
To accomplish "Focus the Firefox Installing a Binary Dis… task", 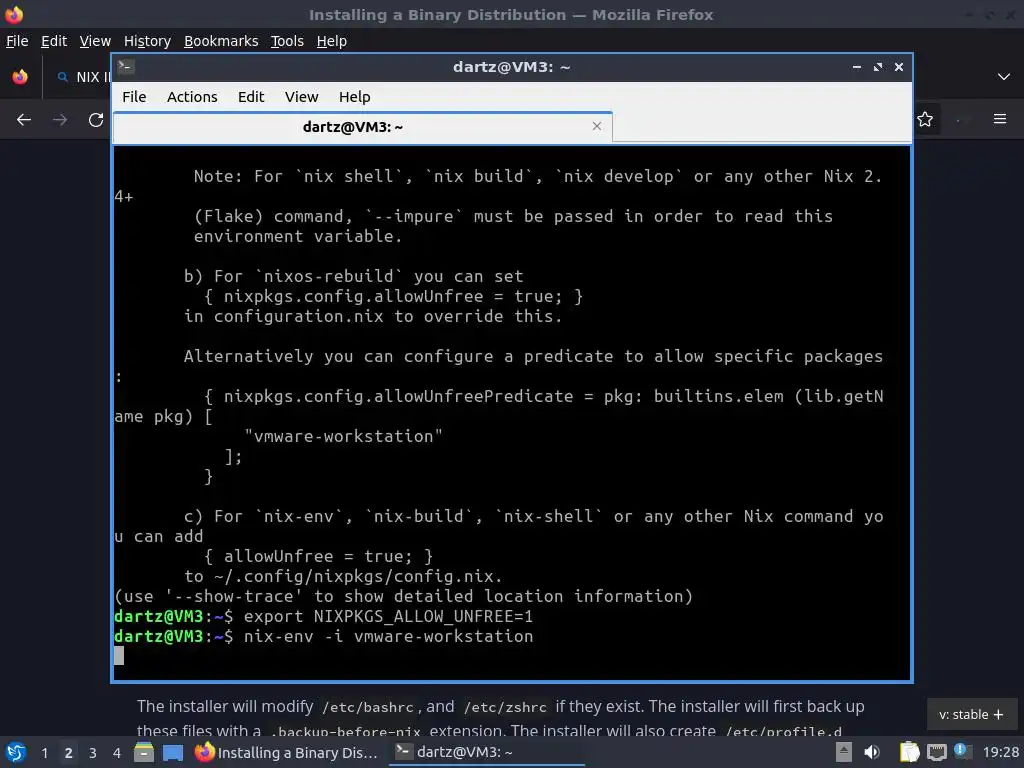I will [287, 752].
